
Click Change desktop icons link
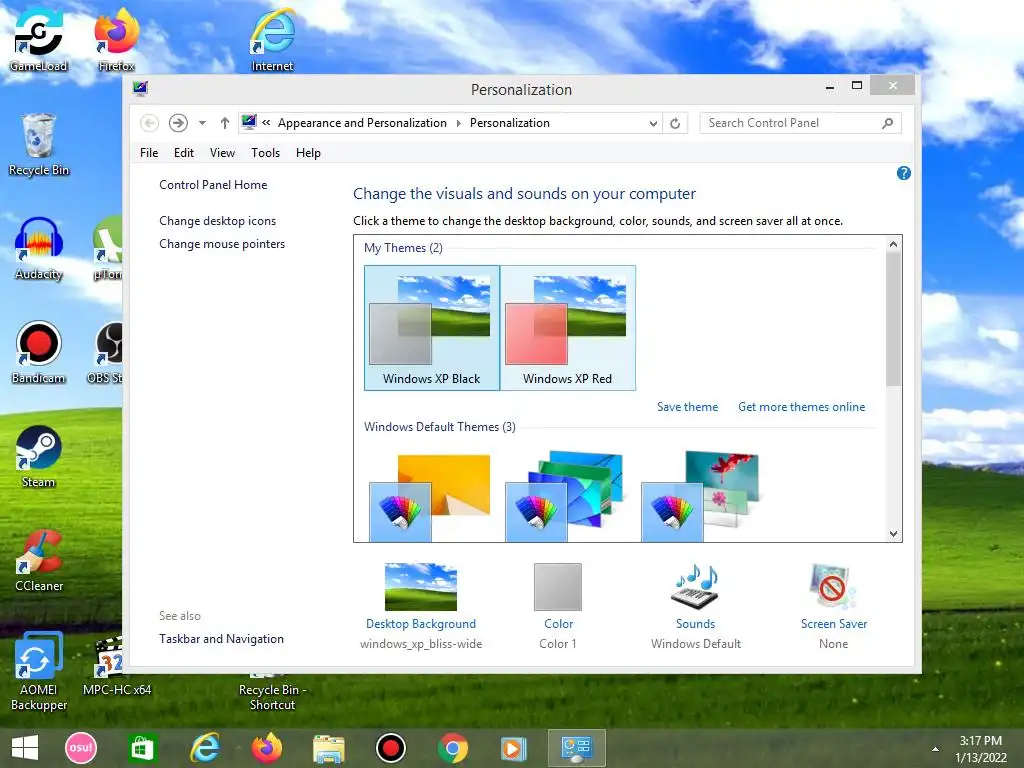(217, 221)
